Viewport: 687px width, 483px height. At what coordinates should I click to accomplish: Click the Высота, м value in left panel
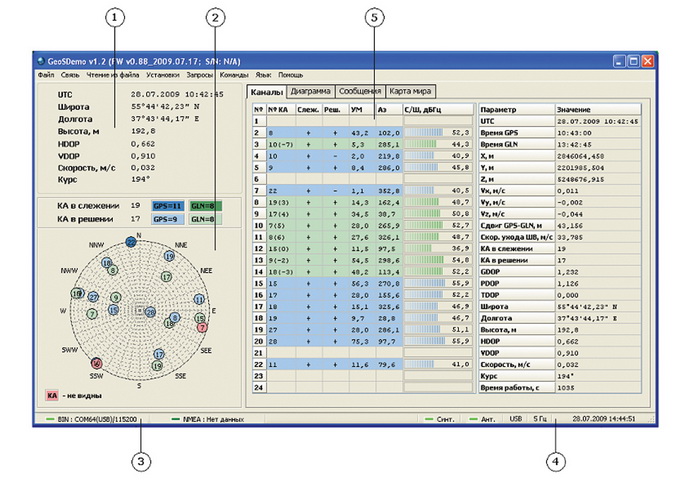click(x=143, y=131)
